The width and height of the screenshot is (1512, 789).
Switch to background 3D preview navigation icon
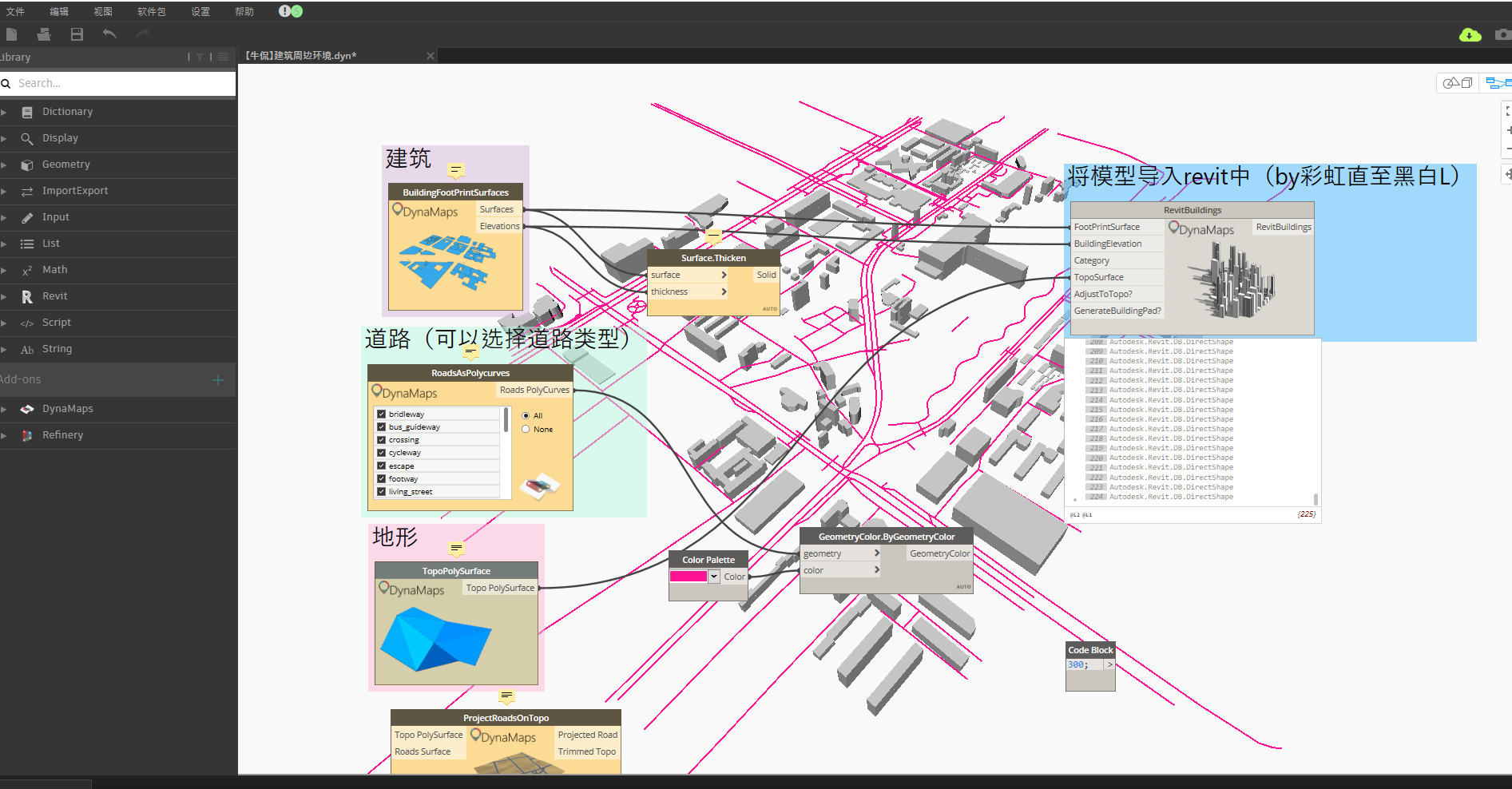pos(1458,83)
